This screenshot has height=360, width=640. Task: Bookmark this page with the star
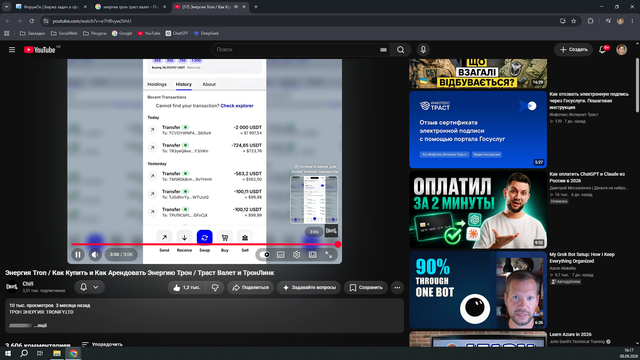click(x=573, y=21)
